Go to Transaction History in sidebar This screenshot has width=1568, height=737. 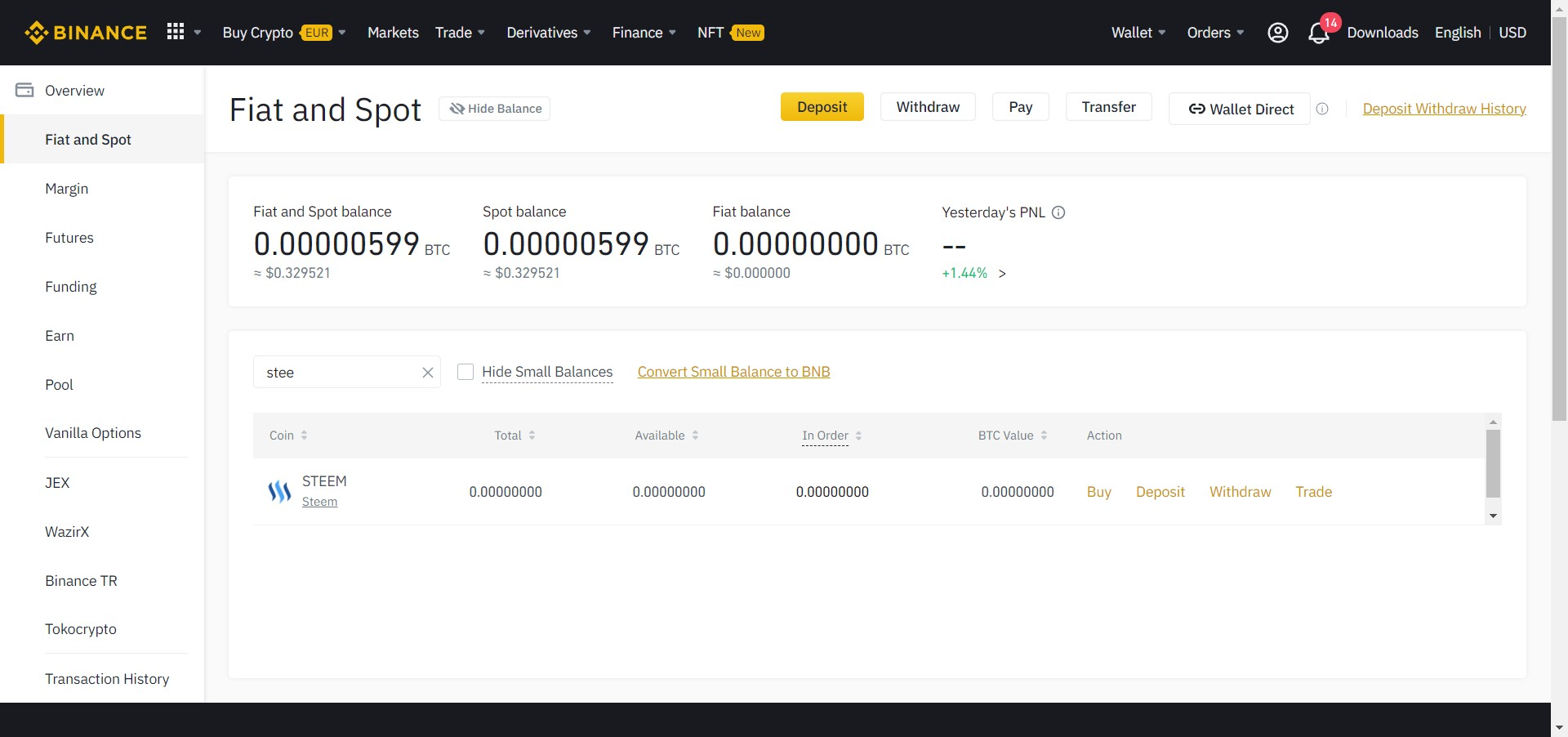tap(107, 679)
